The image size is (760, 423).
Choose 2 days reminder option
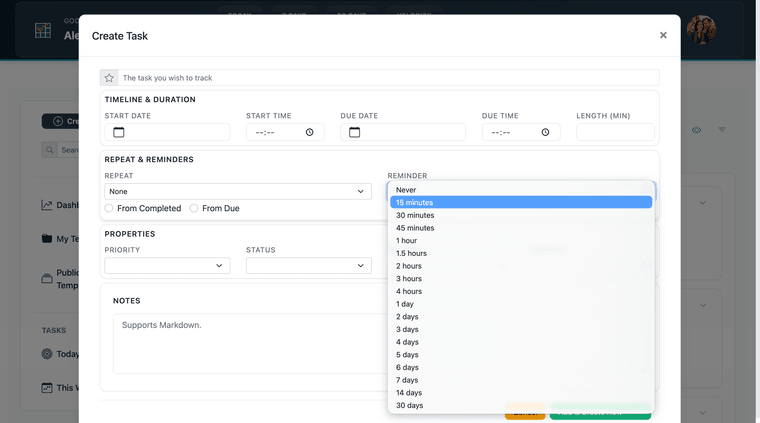521,316
